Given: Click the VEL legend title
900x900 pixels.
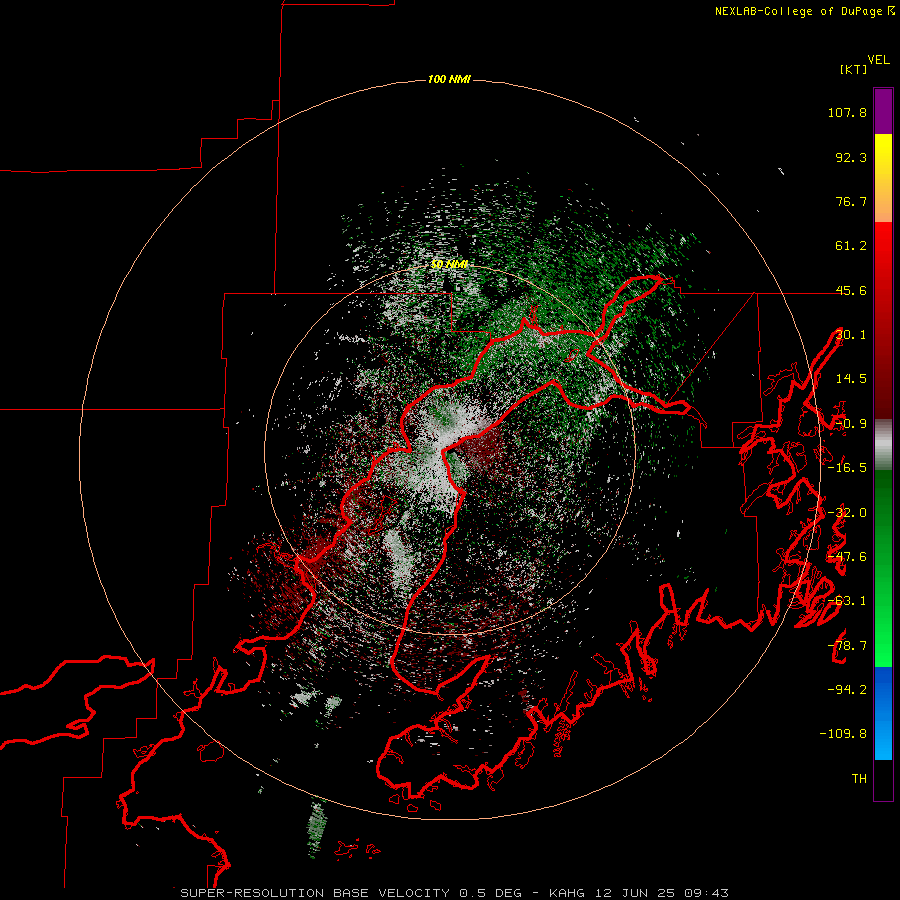Looking at the screenshot, I should (878, 60).
